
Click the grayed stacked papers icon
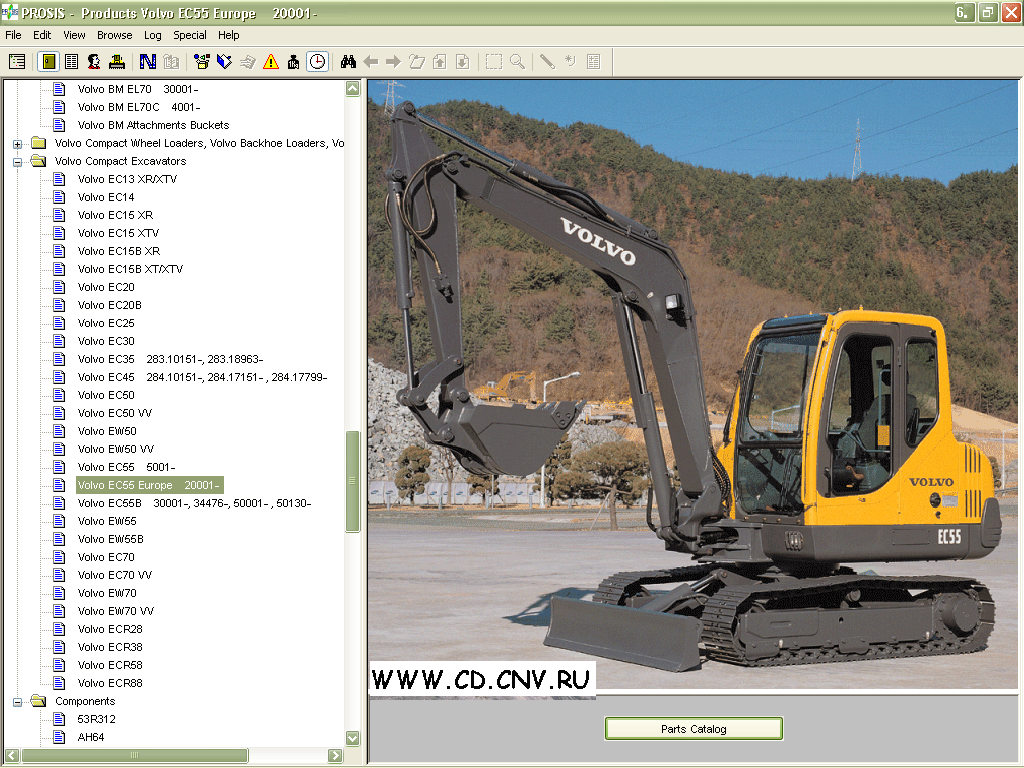(248, 62)
